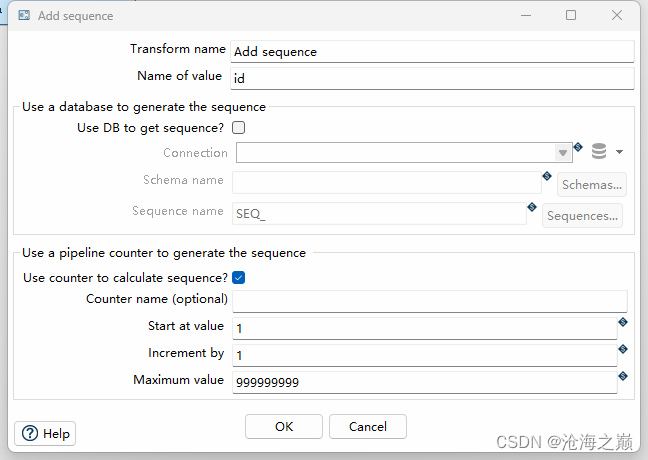Viewport: 648px width, 460px height.
Task: Focus the Transform name text field
Action: coord(432,52)
